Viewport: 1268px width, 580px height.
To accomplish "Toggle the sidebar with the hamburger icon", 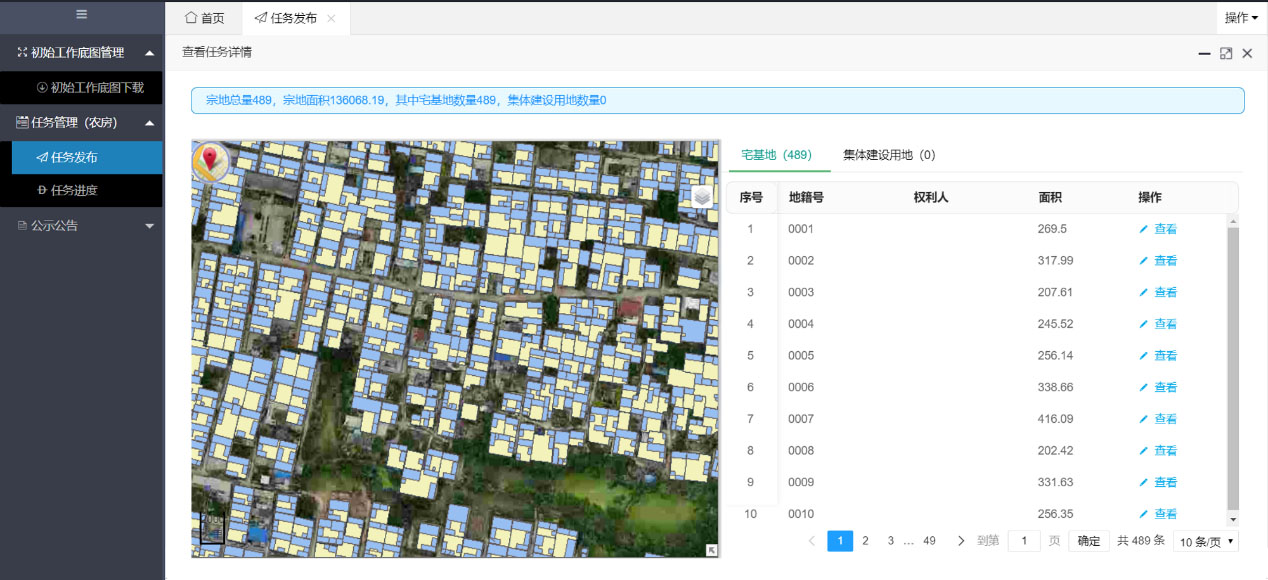I will point(81,14).
